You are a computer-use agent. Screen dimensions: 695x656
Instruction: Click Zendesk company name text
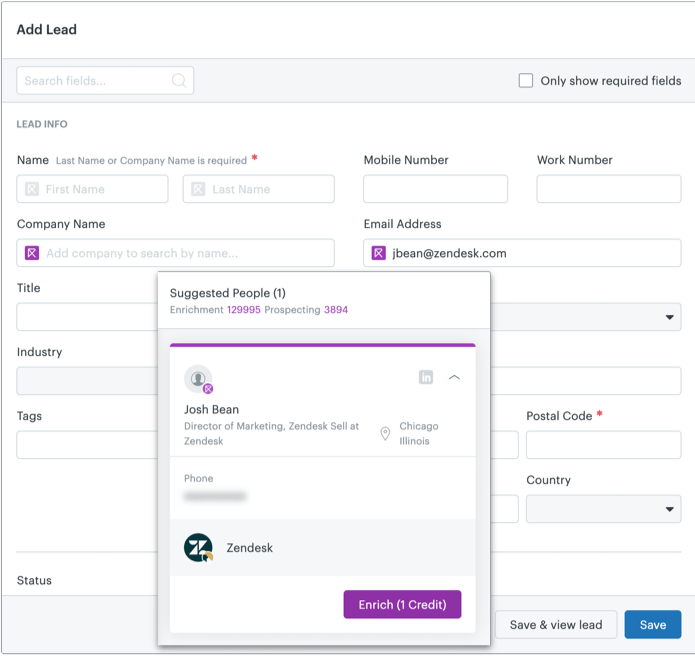[250, 548]
